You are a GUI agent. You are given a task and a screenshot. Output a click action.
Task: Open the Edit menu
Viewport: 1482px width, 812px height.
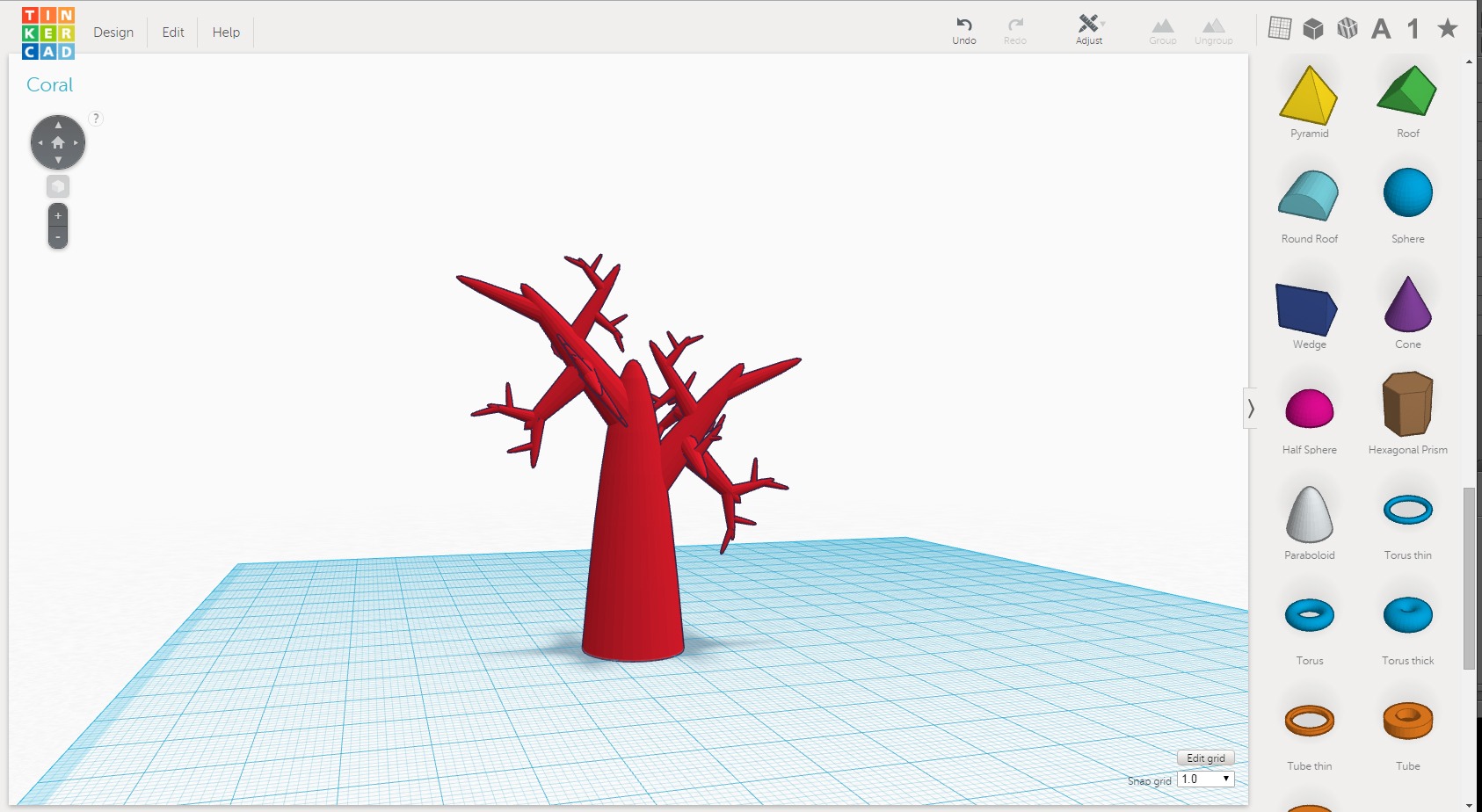pos(173,33)
